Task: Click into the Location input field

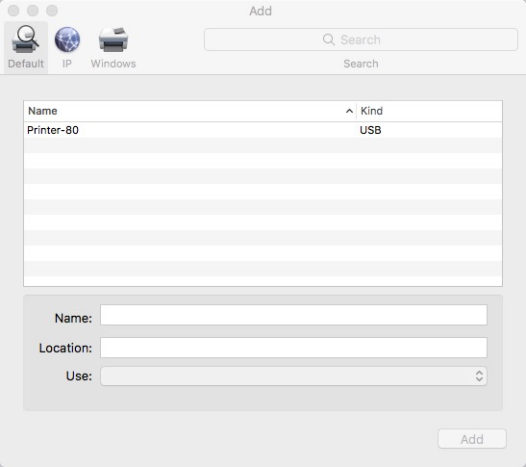Action: point(294,347)
